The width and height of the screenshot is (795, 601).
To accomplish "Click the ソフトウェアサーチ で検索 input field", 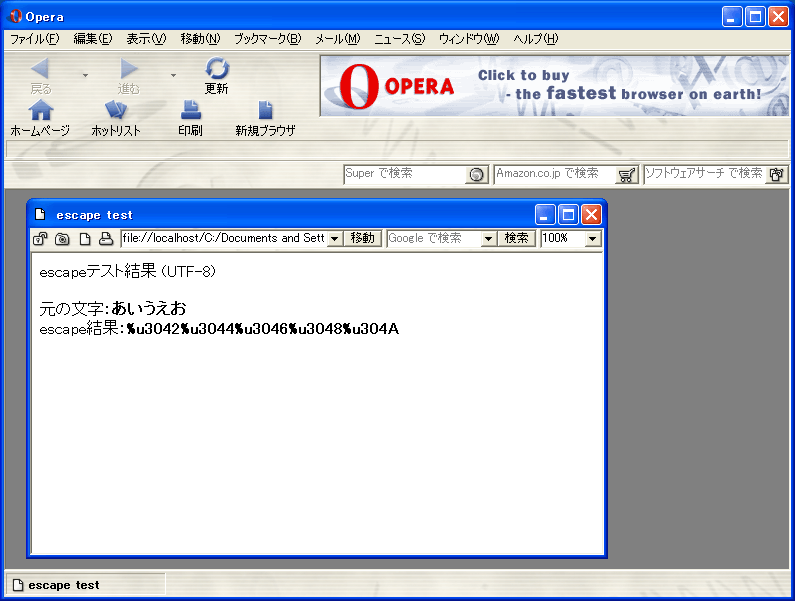I will click(x=705, y=174).
